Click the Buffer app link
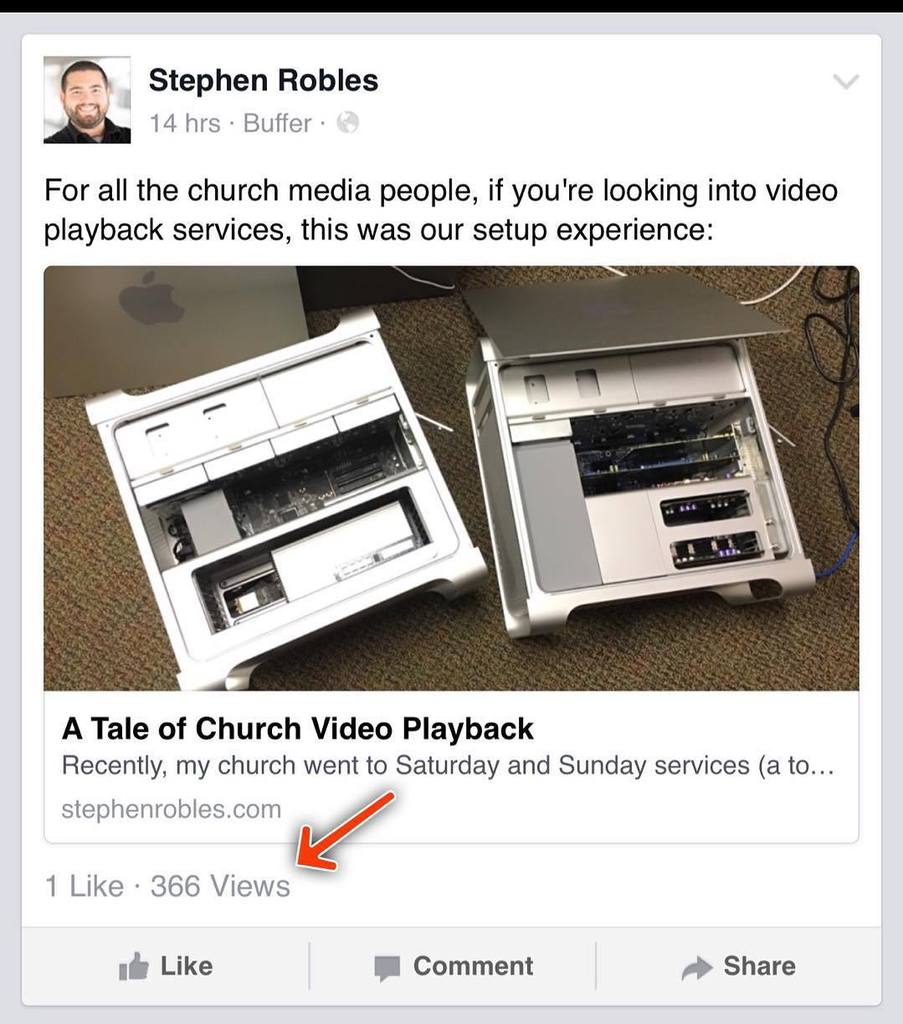 click(277, 123)
